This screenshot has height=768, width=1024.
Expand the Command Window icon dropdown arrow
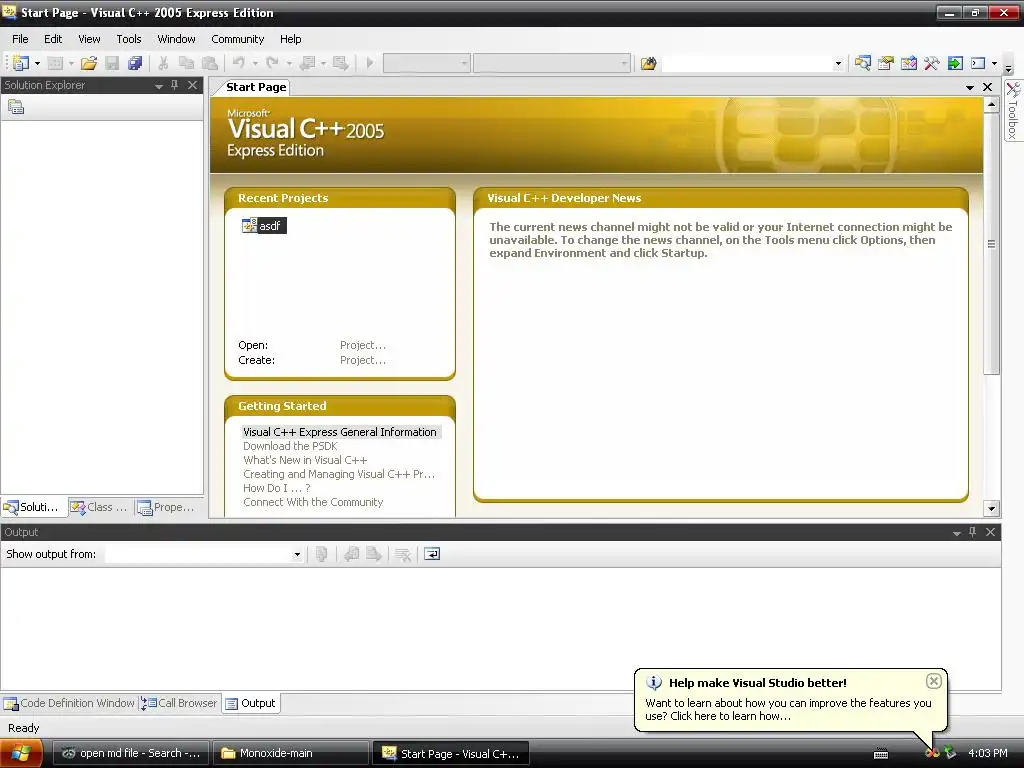(x=995, y=63)
